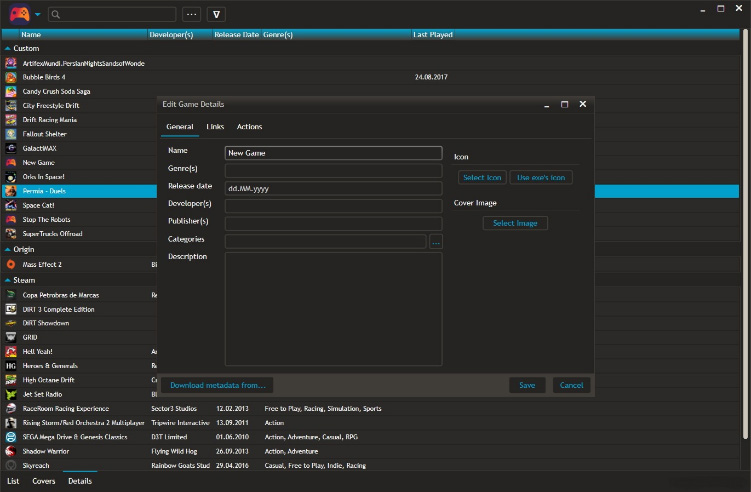Click the Stop The Robots icon
751x492 pixels.
pos(11,219)
